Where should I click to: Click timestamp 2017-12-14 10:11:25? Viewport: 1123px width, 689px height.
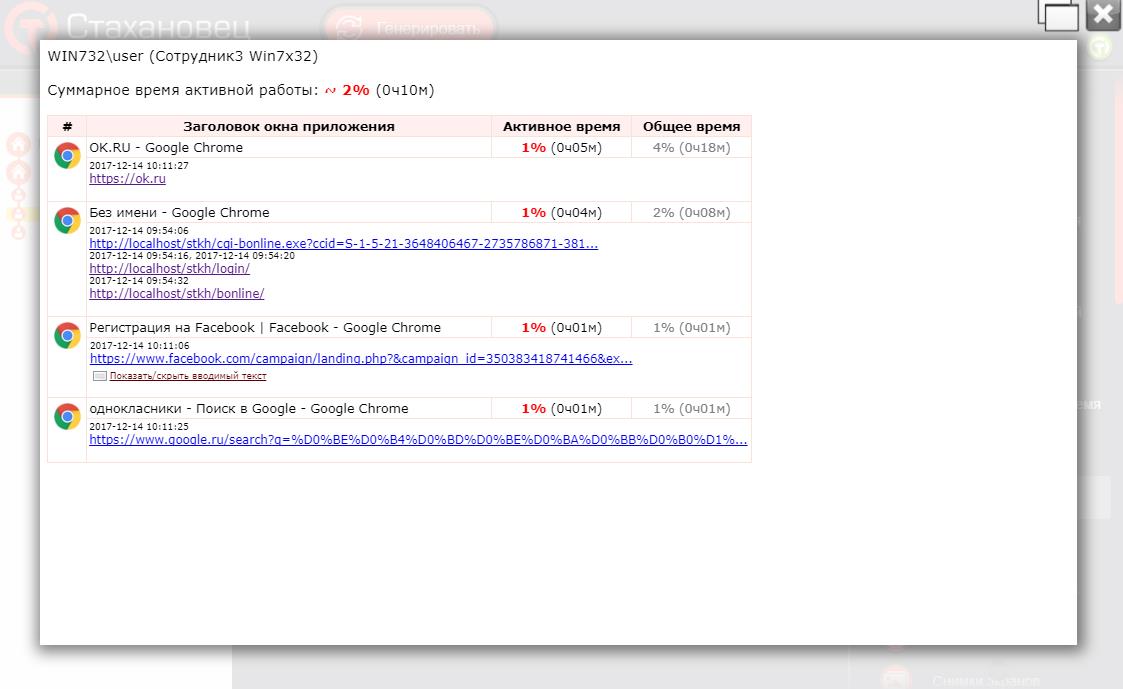pos(139,426)
